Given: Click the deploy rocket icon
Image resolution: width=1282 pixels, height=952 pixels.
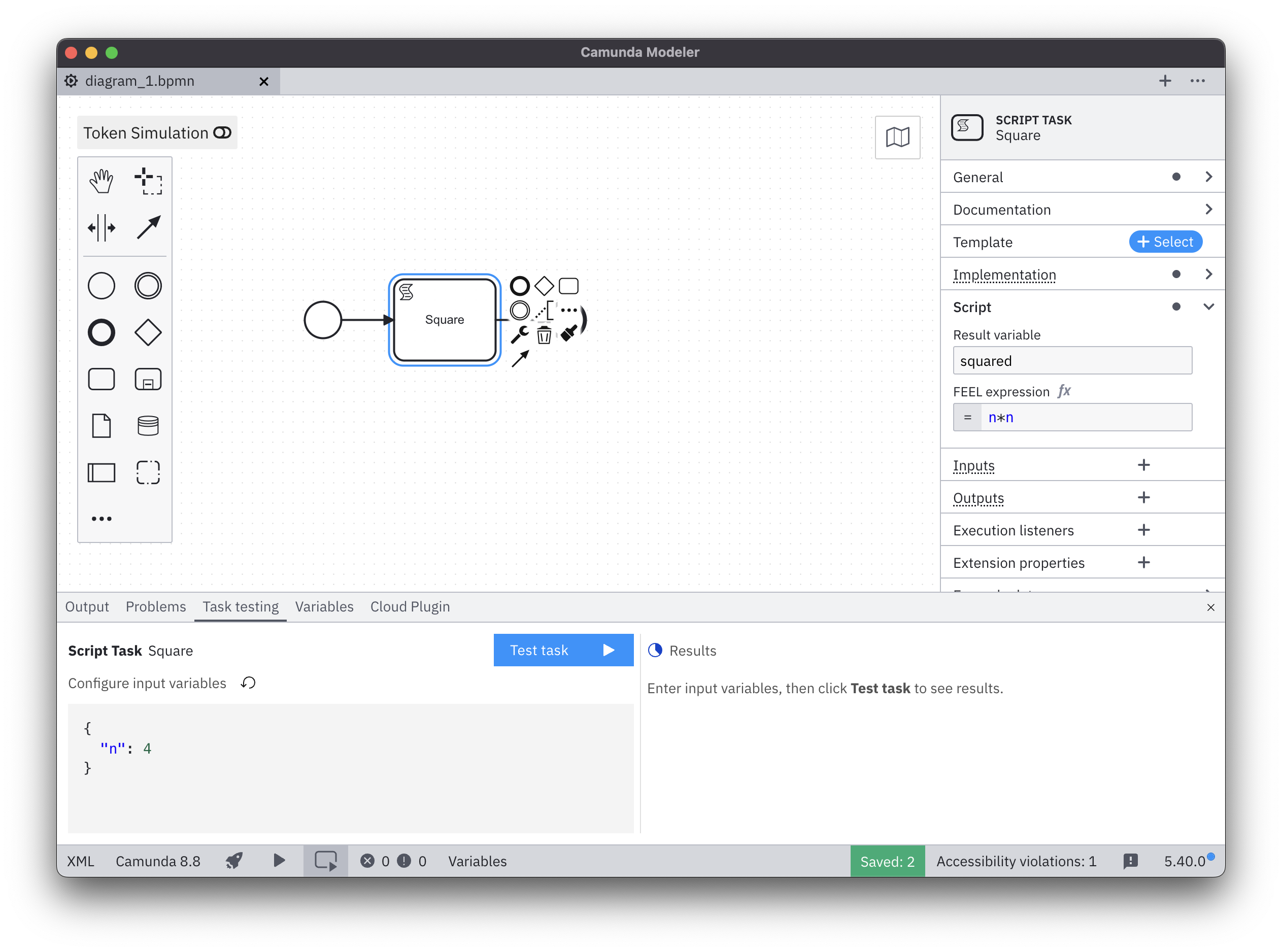Looking at the screenshot, I should point(234,861).
